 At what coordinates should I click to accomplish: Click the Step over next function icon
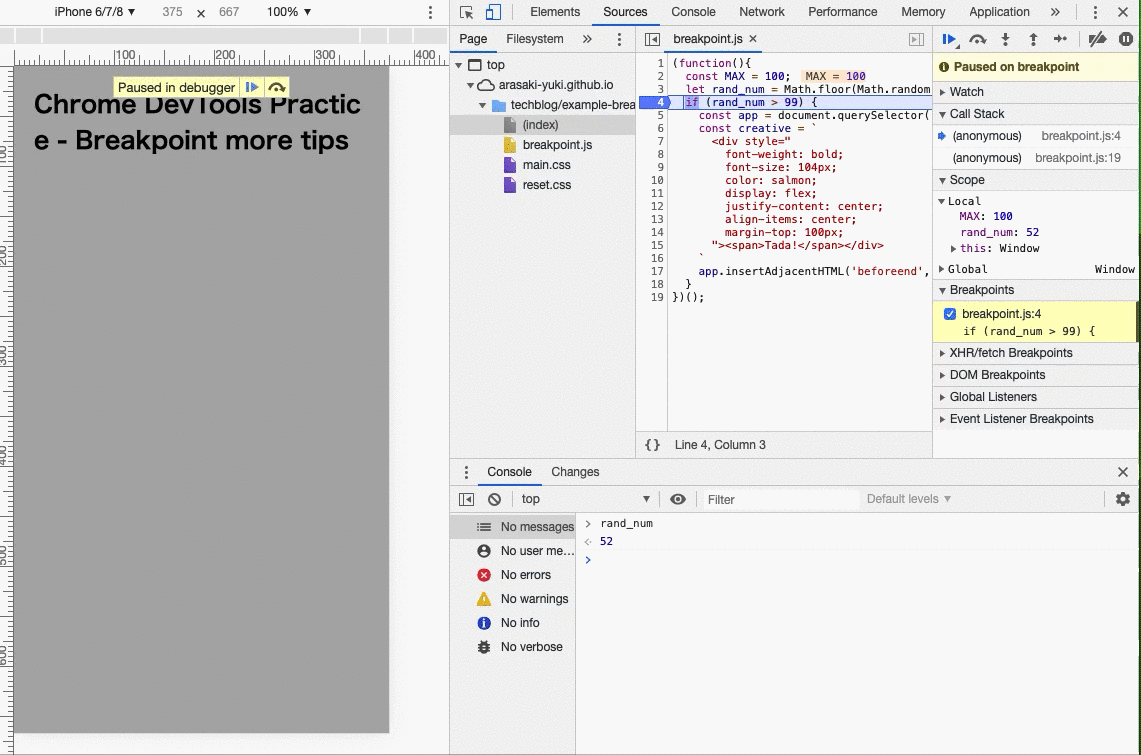pyautogui.click(x=978, y=39)
